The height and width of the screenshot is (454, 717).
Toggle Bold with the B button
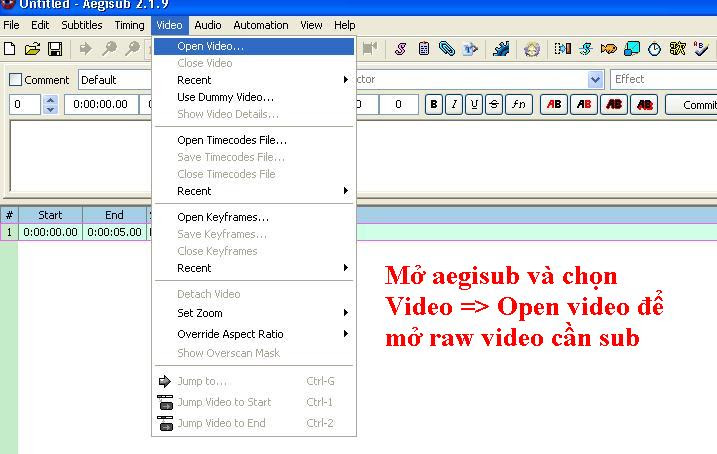click(x=433, y=104)
